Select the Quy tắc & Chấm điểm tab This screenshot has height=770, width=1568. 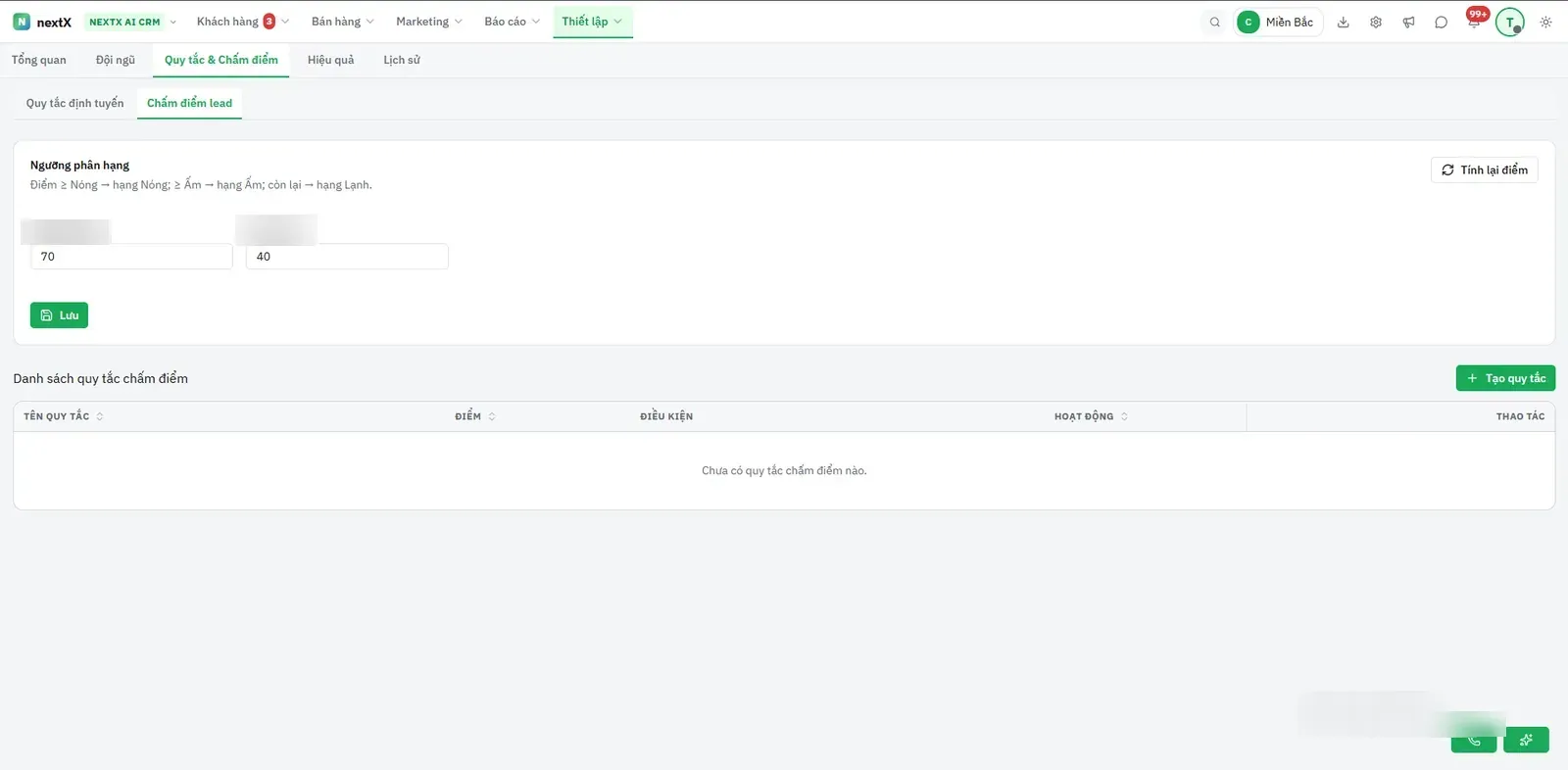point(221,60)
